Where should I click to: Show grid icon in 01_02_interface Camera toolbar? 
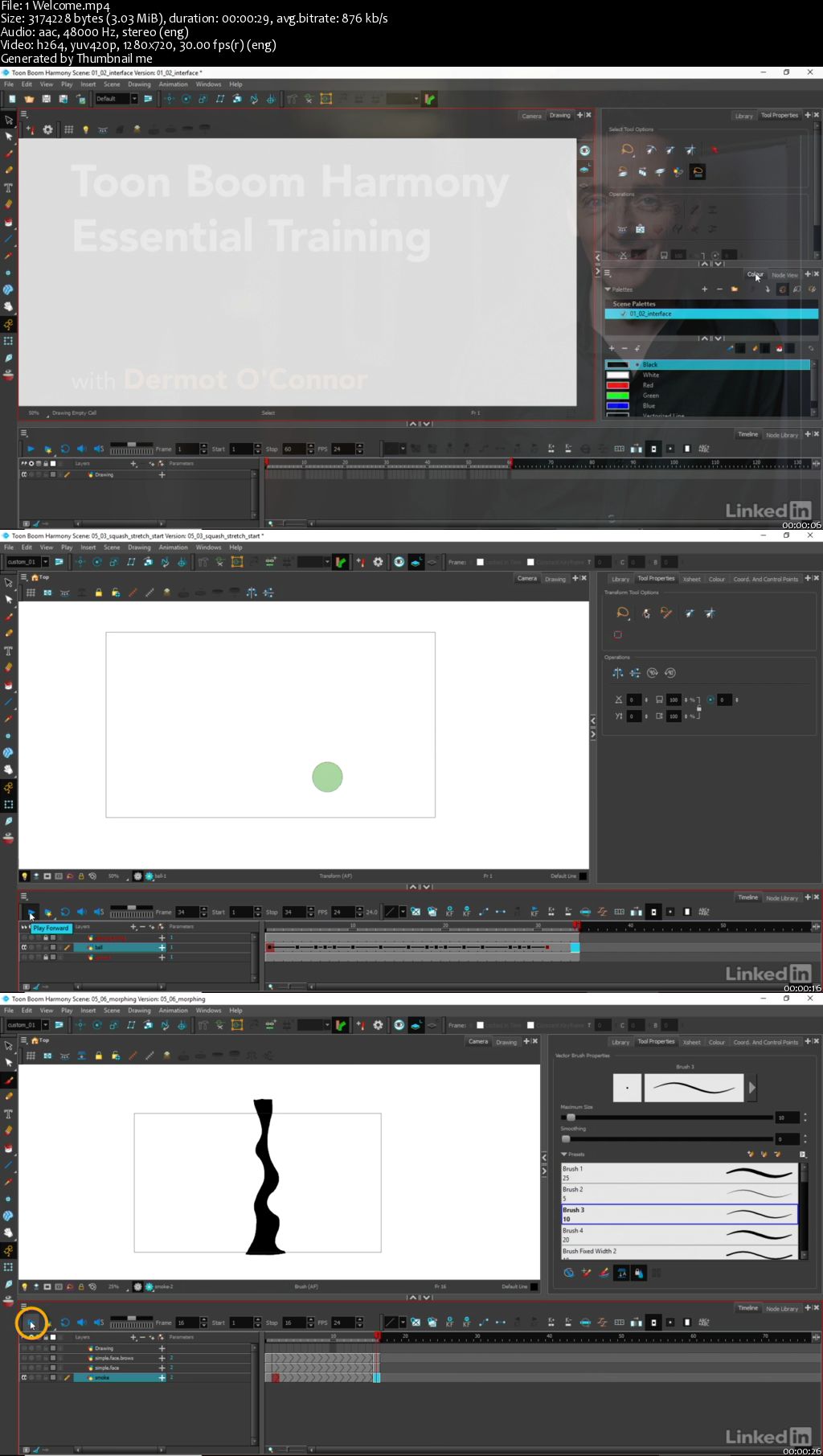pos(69,129)
